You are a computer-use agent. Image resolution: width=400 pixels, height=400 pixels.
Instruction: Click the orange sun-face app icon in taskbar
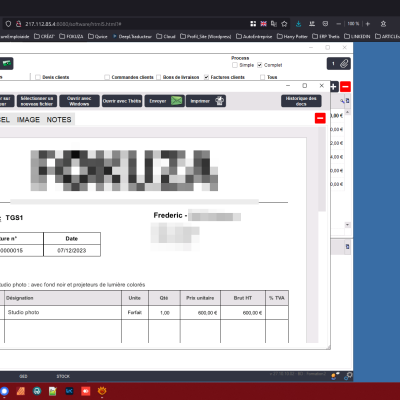click(x=102, y=390)
